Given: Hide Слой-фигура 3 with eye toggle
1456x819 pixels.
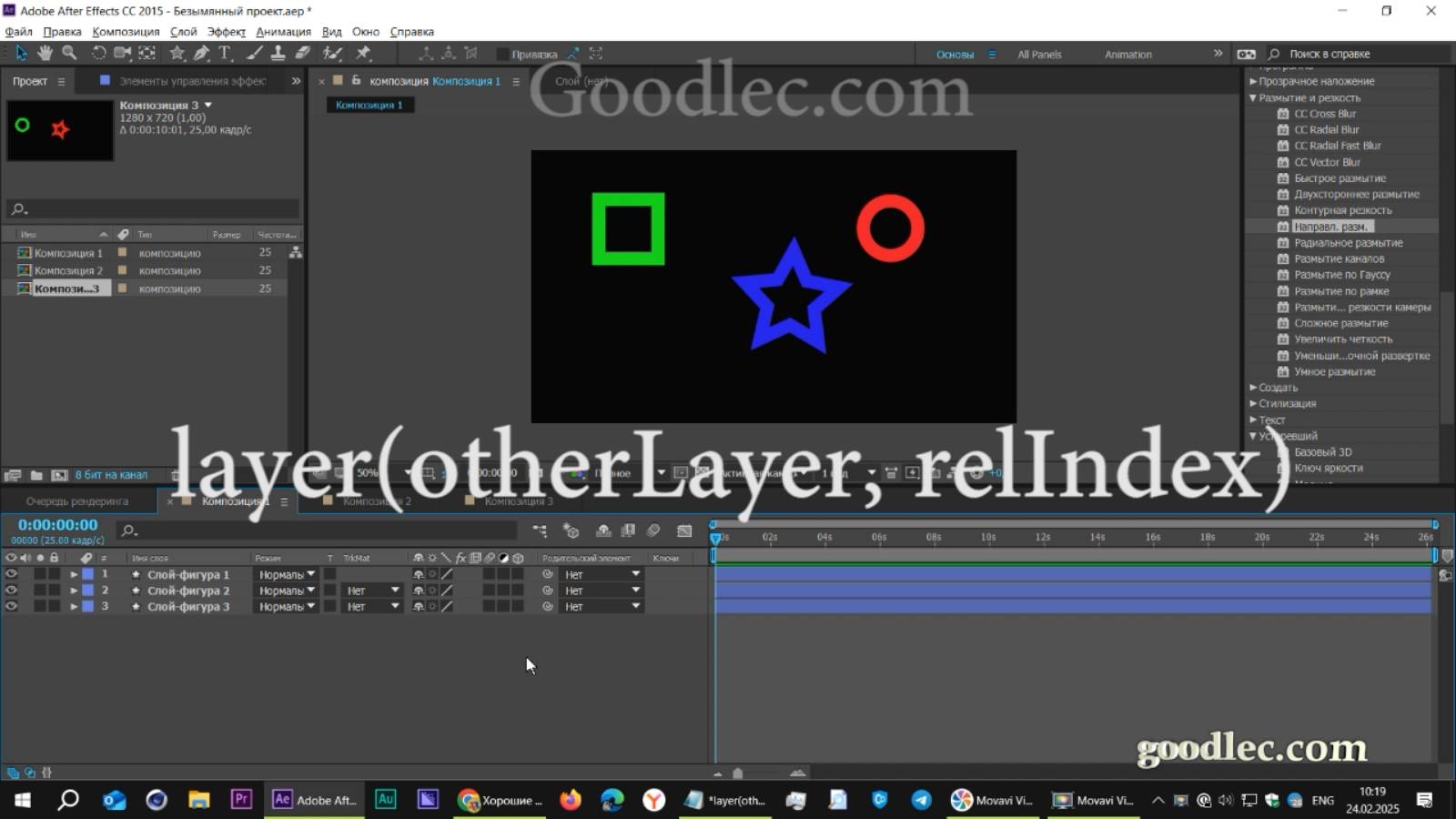Looking at the screenshot, I should 11,606.
